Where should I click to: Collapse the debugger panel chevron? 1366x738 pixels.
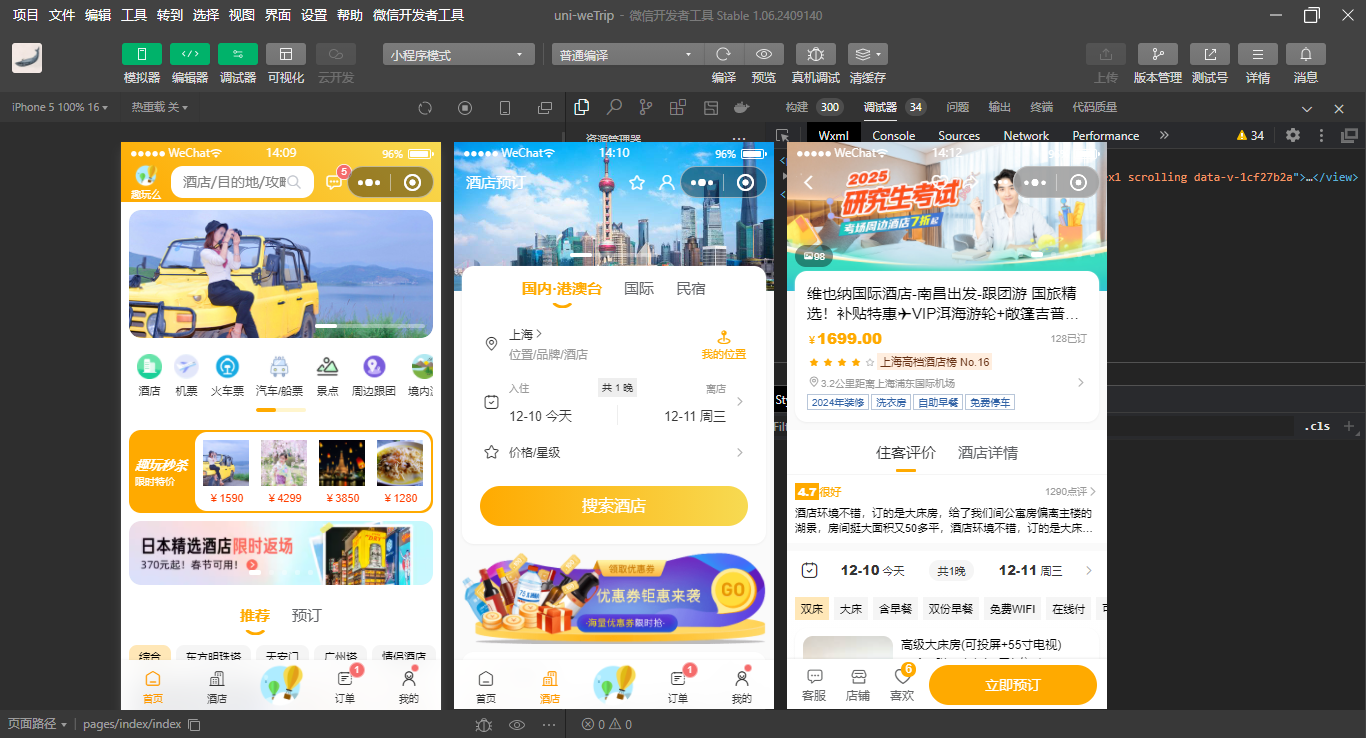[1307, 108]
